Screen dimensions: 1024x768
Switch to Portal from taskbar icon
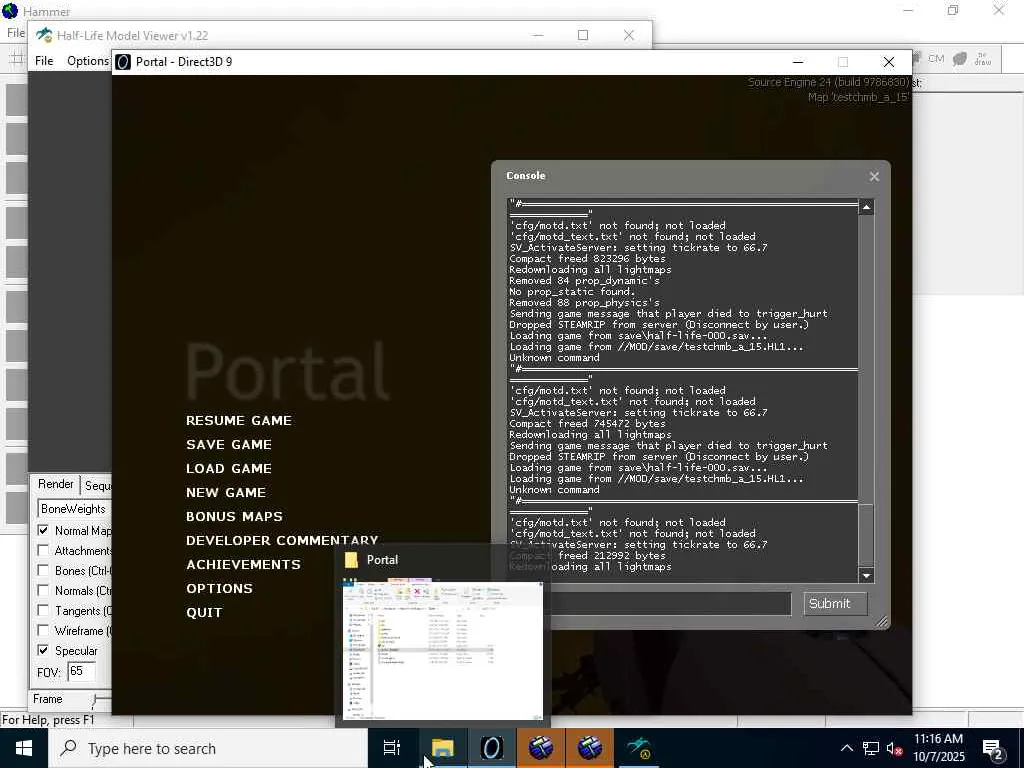click(492, 748)
